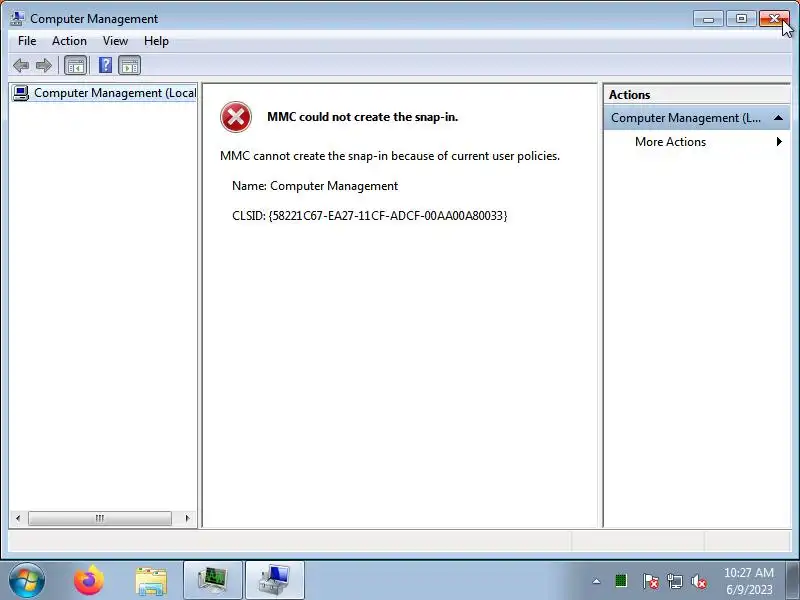Click the 'Name: Computer Management' text
This screenshot has height=600, width=800.
(315, 186)
